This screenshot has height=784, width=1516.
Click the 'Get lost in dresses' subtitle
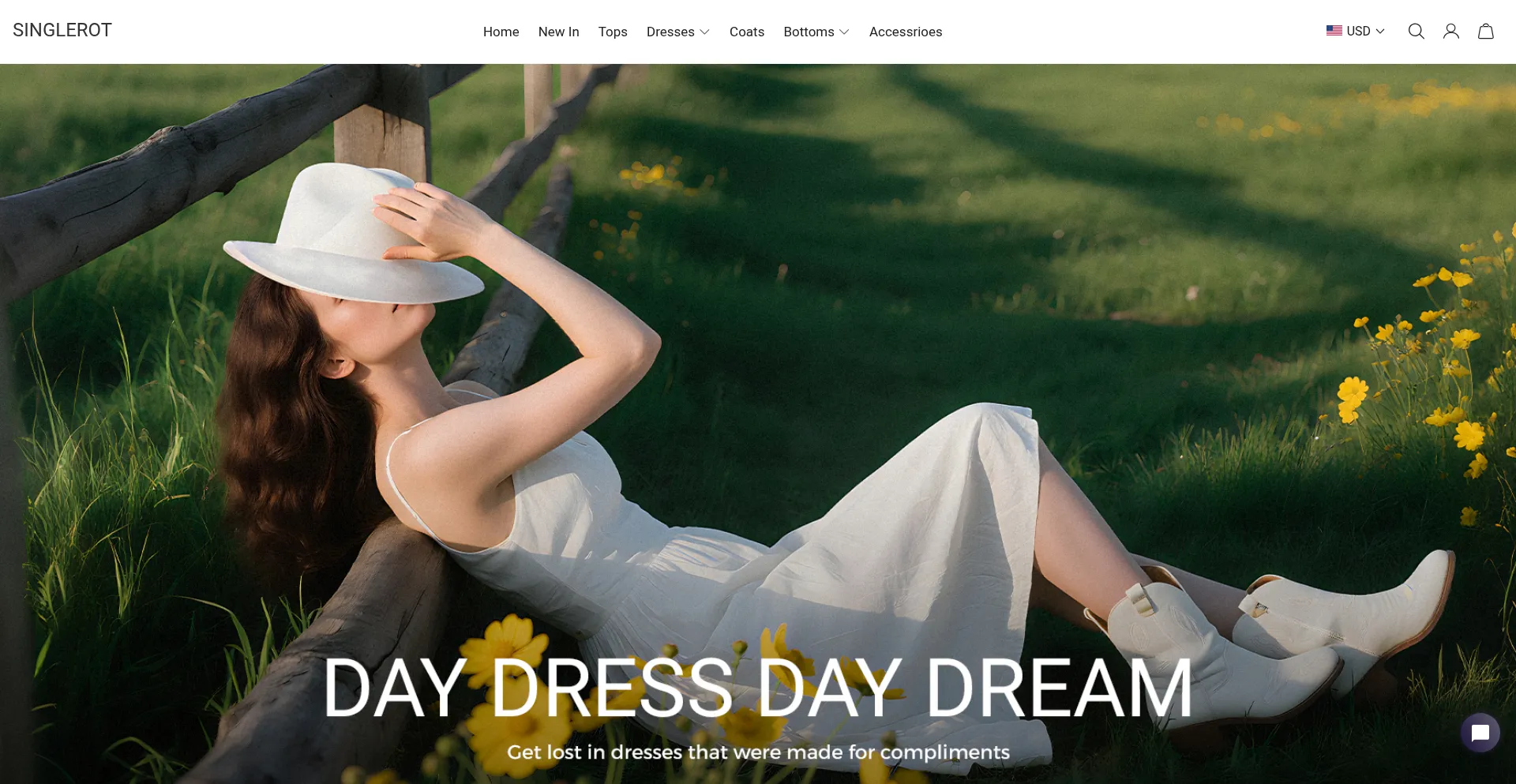pos(757,752)
